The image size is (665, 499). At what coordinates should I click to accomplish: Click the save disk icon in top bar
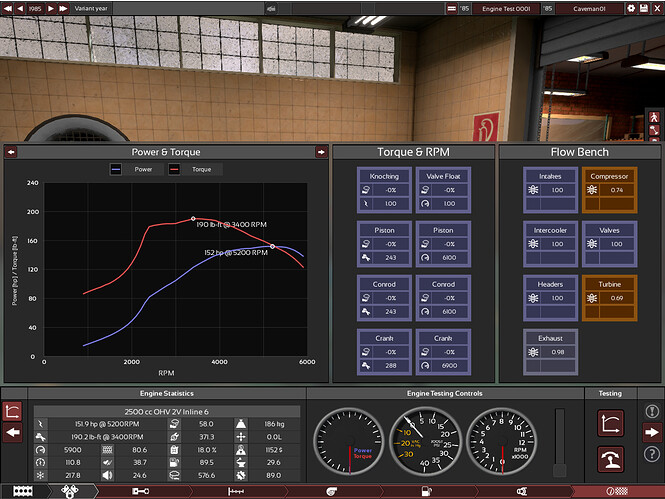point(270,8)
